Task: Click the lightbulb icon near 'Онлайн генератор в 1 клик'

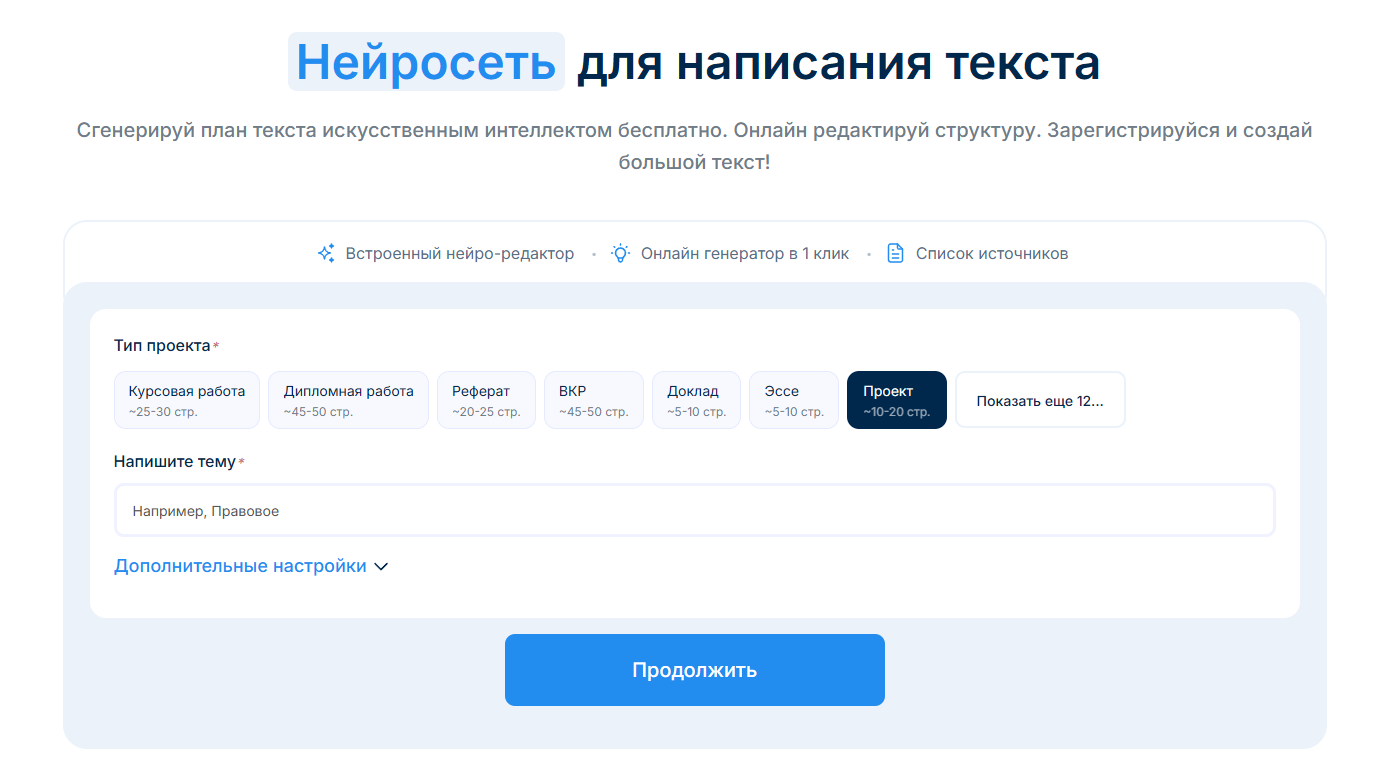Action: (620, 253)
